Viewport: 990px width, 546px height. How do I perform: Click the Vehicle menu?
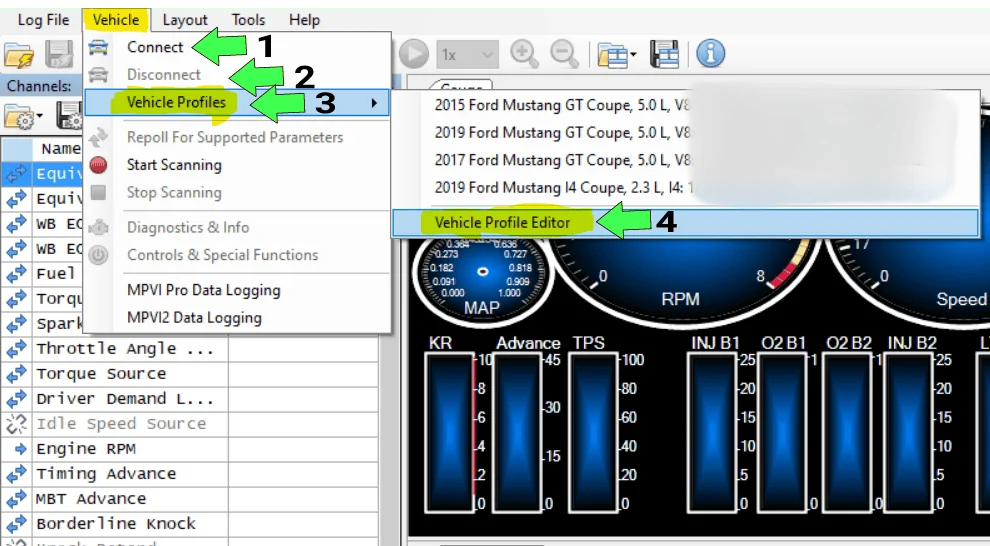pyautogui.click(x=116, y=20)
